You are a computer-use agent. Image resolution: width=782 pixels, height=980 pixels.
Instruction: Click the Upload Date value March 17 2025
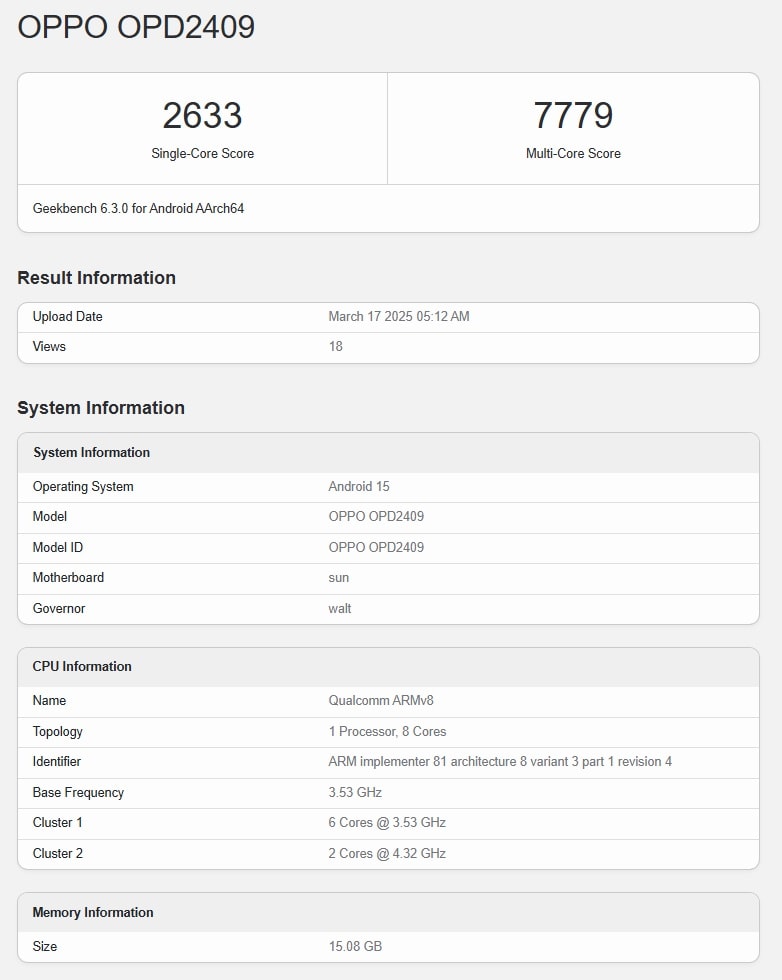pos(398,317)
